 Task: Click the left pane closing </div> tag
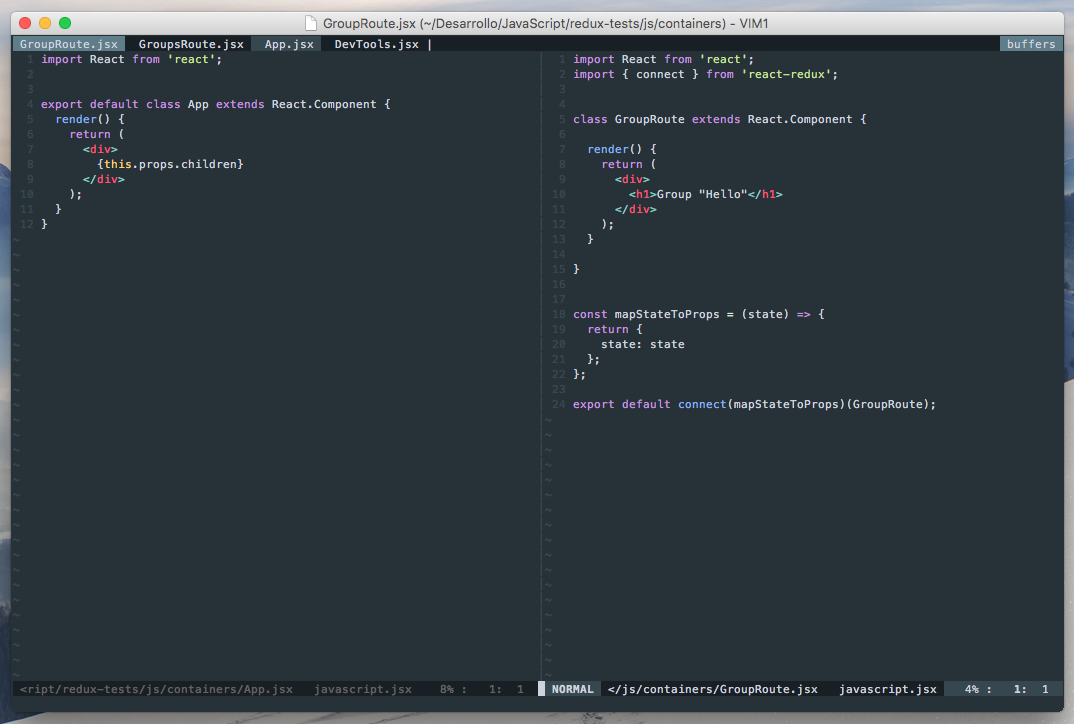[x=103, y=179]
